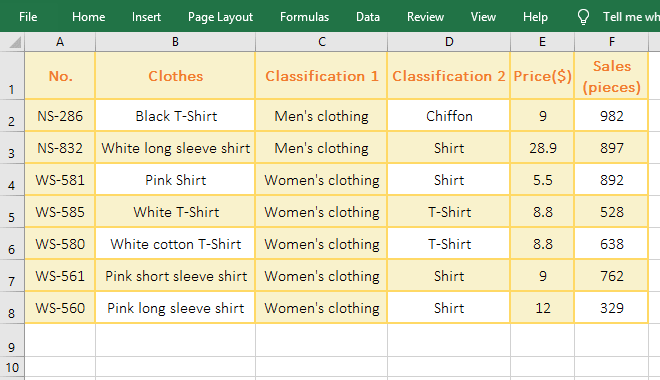Image resolution: width=660 pixels, height=380 pixels.
Task: Select sales value 982
Action: click(x=612, y=116)
